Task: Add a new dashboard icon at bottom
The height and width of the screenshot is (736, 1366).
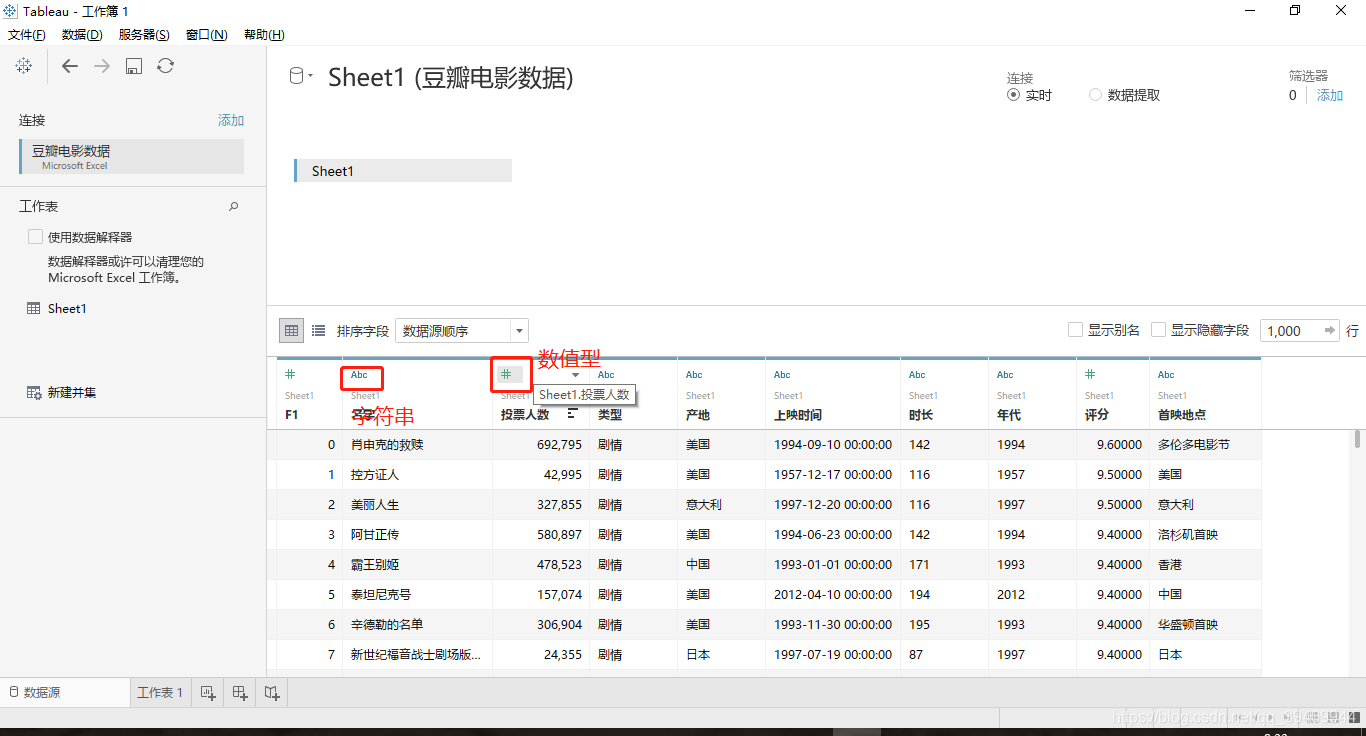Action: coord(239,692)
